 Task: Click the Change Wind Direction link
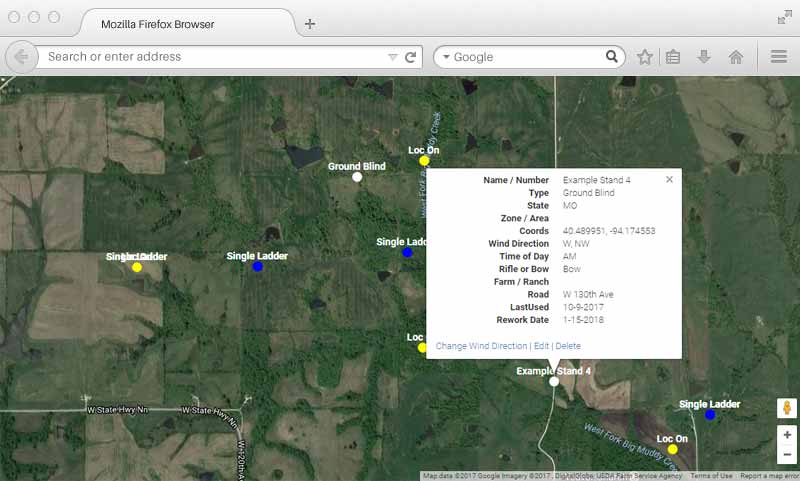[481, 346]
